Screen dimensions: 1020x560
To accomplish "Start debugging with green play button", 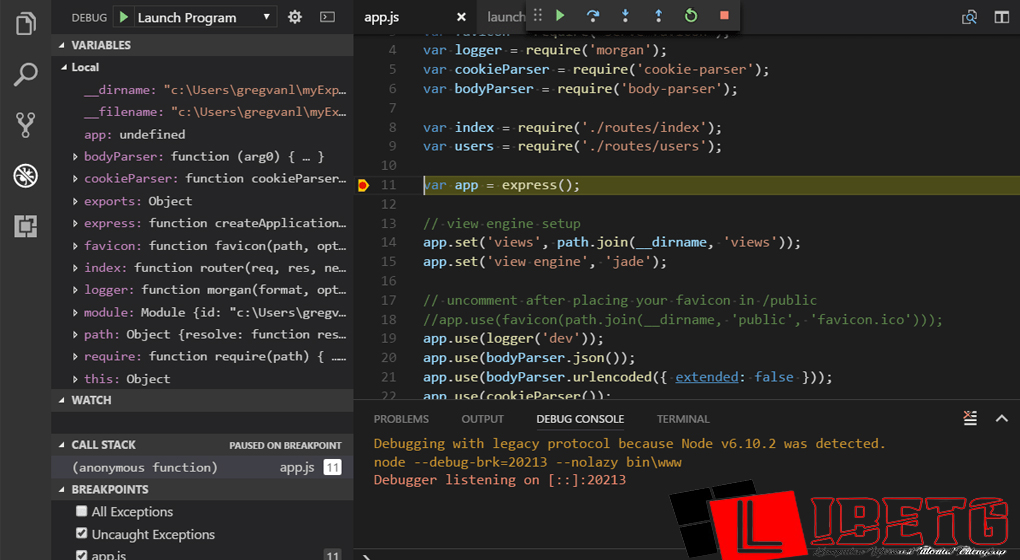I will (123, 17).
